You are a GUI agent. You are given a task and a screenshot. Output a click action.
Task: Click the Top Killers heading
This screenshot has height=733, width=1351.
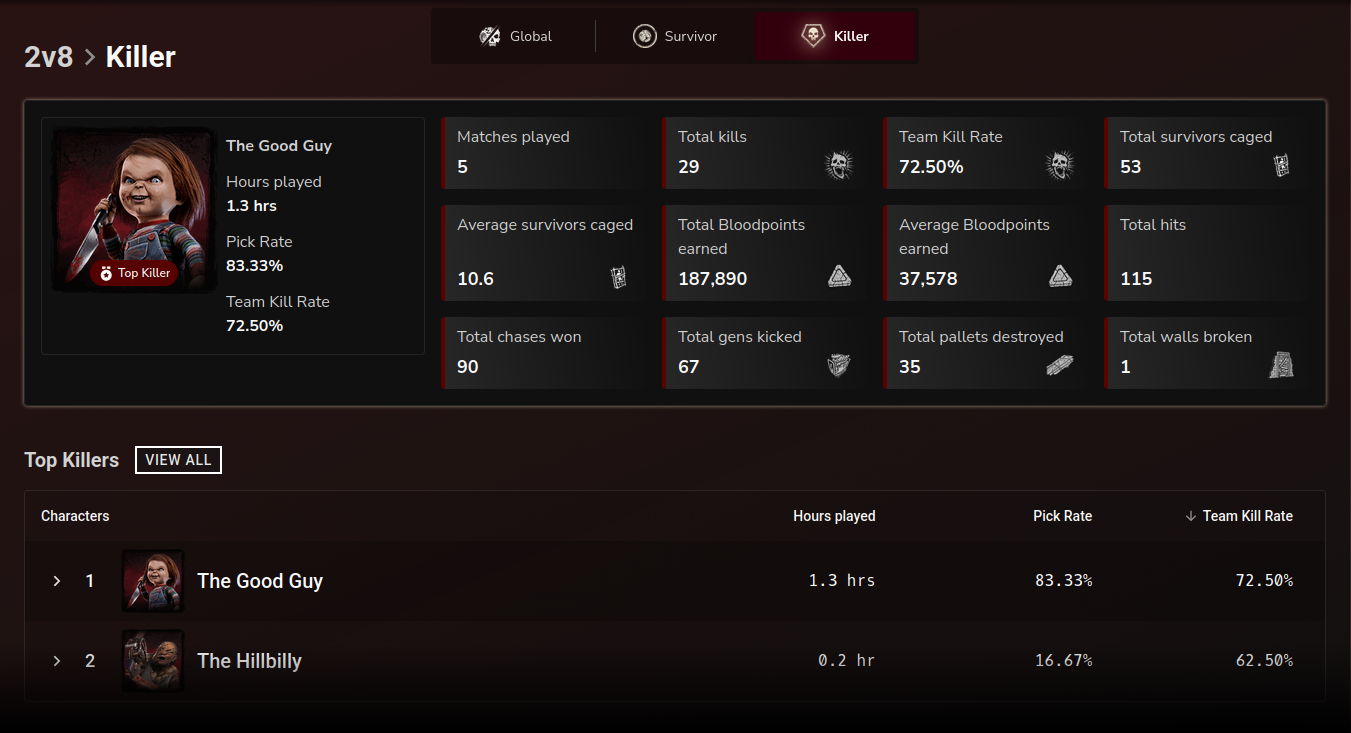(x=71, y=460)
